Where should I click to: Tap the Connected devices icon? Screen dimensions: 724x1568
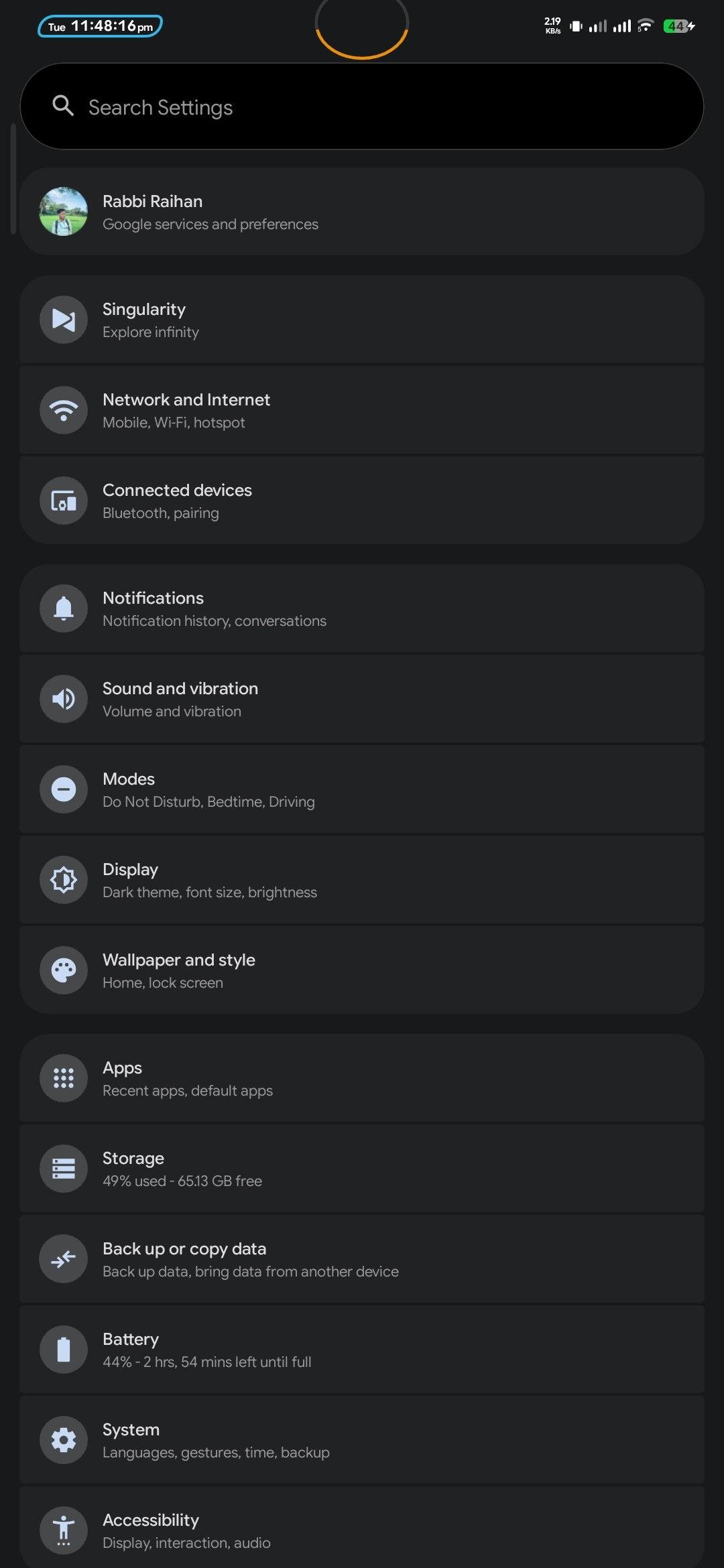point(64,501)
